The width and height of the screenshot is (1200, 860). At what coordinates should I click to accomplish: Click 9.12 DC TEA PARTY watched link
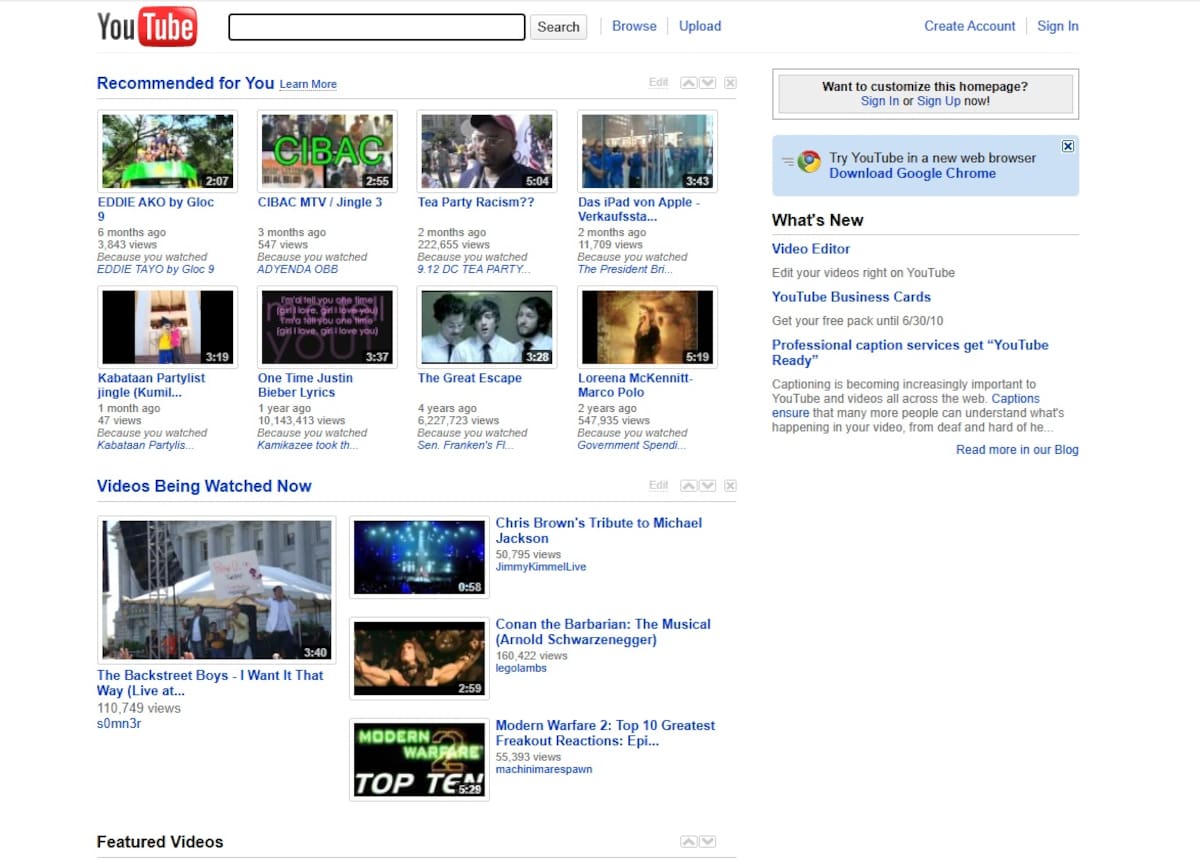point(474,269)
